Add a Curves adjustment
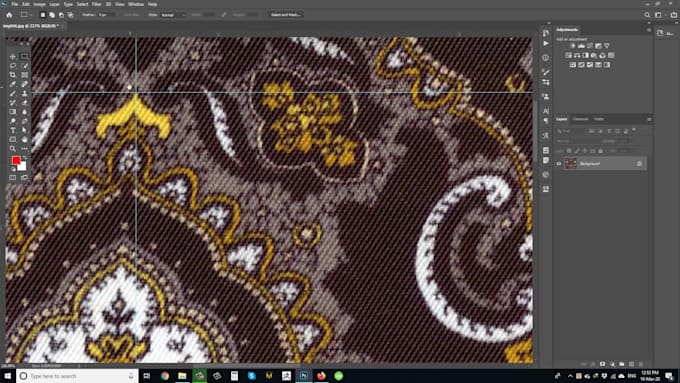This screenshot has height=383, width=680. [590, 46]
